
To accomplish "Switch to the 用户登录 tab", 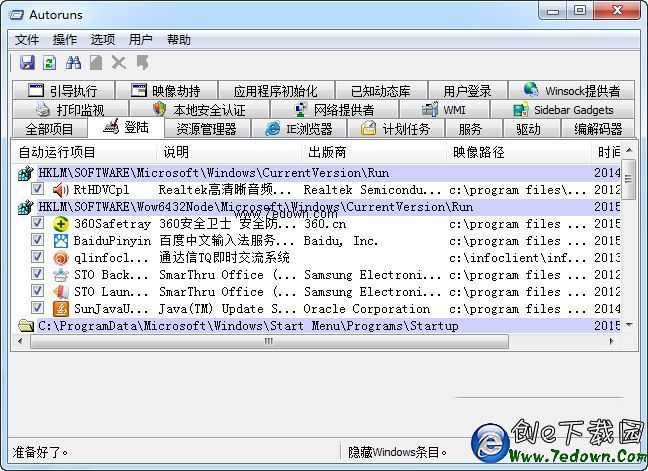I will (x=467, y=90).
